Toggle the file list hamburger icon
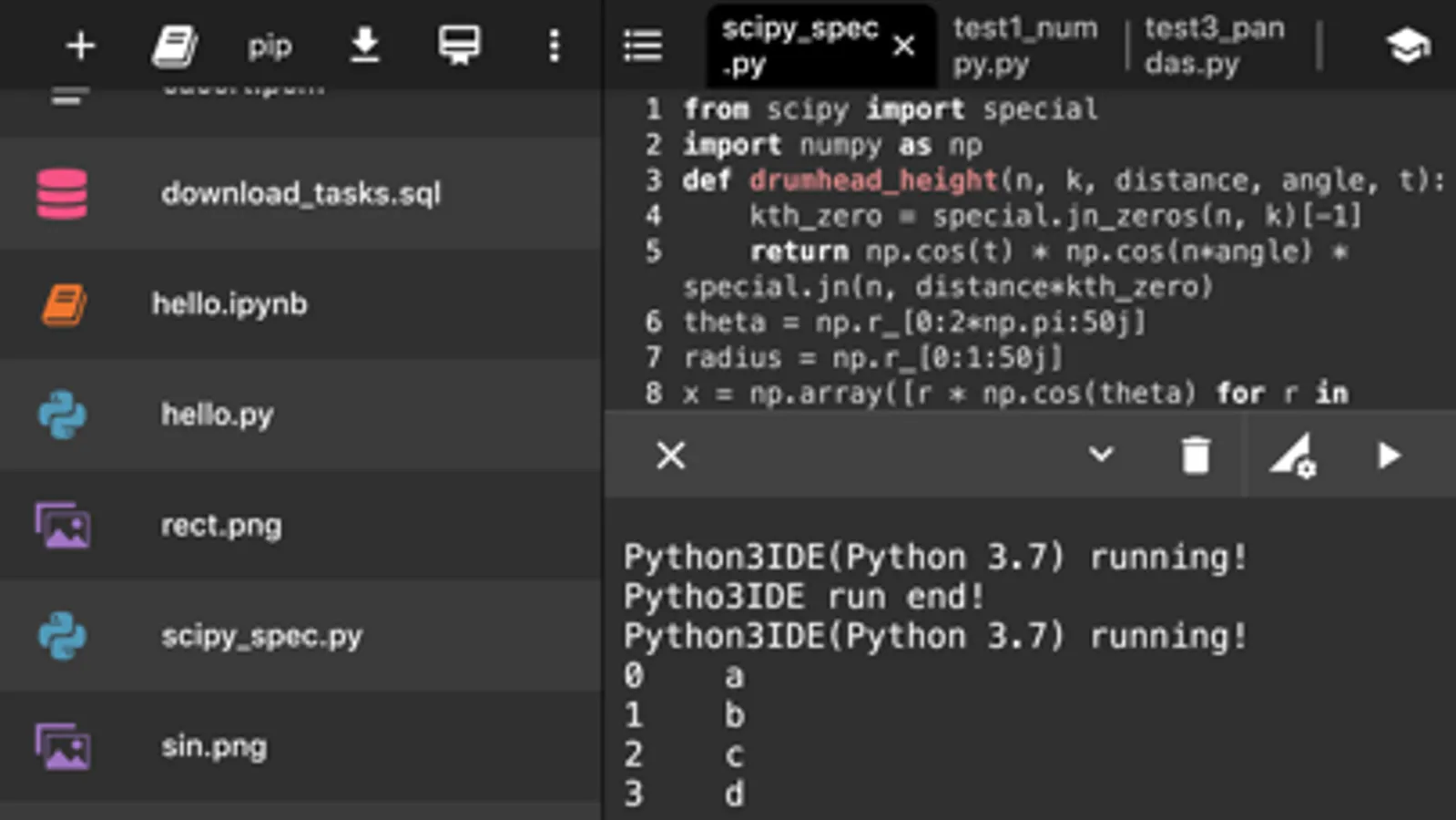Image resolution: width=1456 pixels, height=820 pixels. (643, 46)
